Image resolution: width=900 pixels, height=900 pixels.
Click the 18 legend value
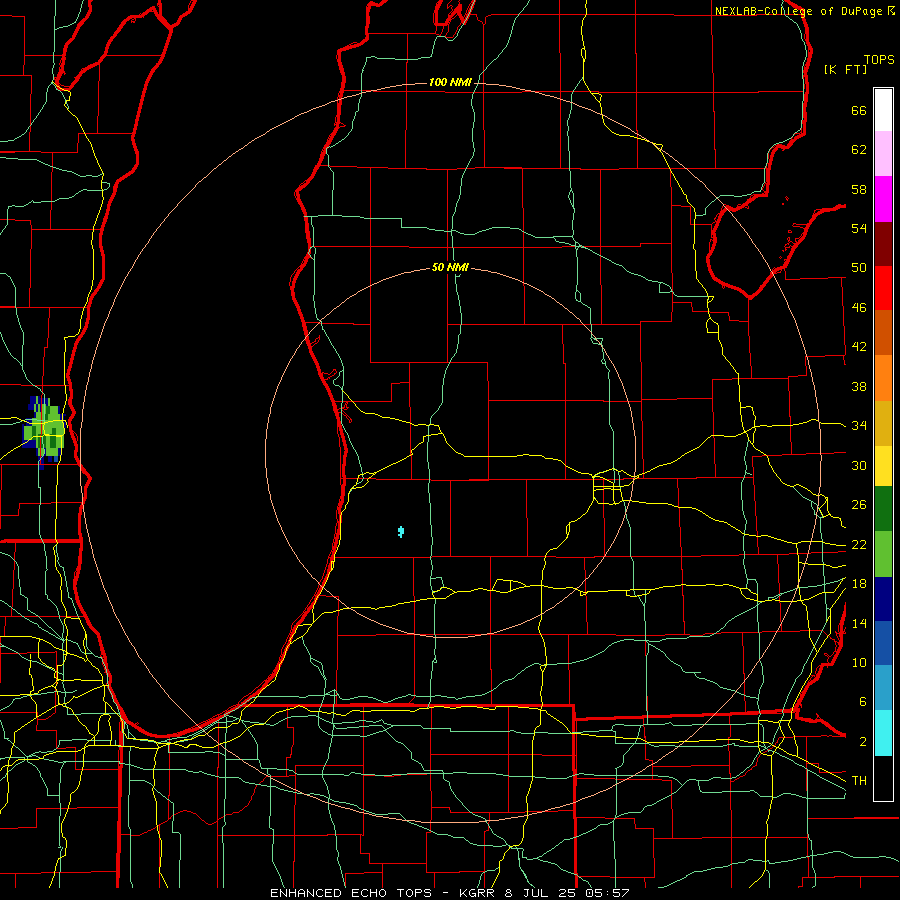[x=859, y=584]
